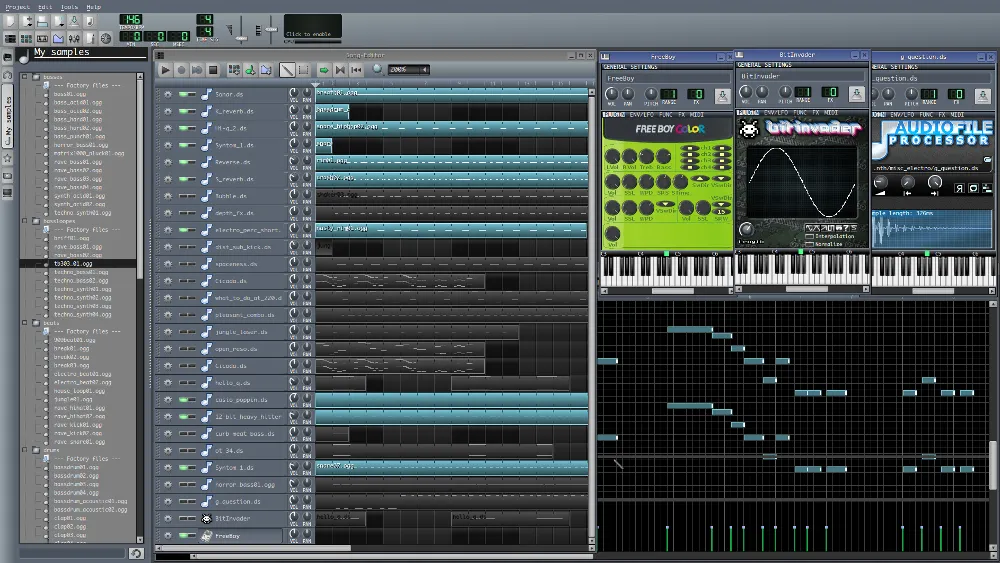Show the FX Mixer toolbar icon

(74, 39)
